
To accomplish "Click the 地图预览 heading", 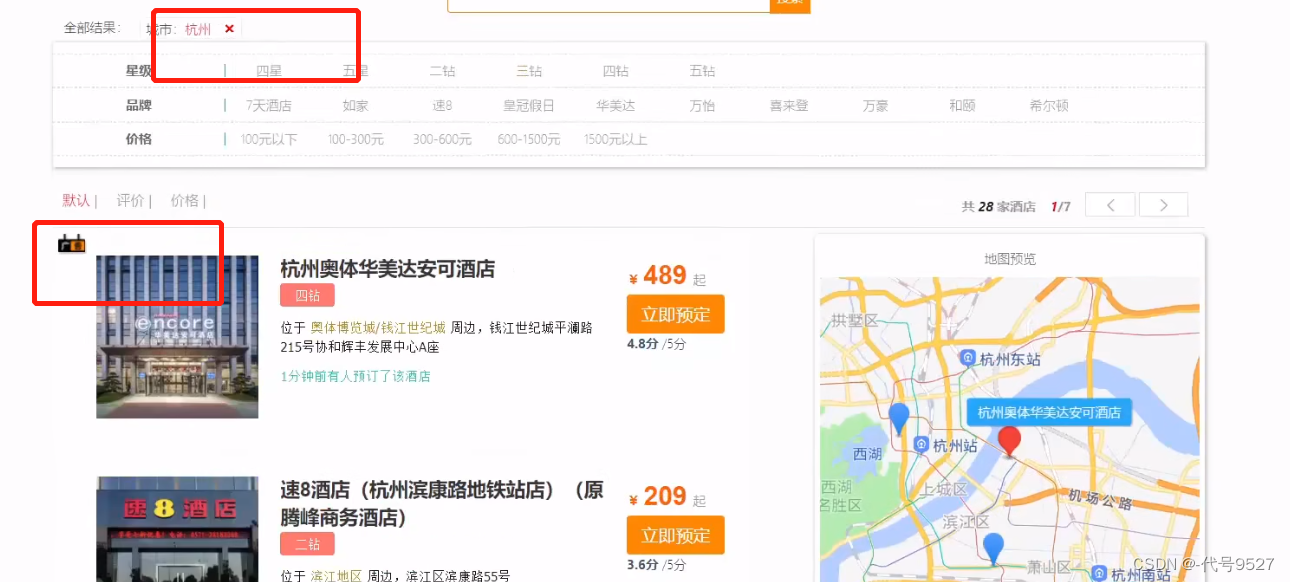I will 1010,259.
